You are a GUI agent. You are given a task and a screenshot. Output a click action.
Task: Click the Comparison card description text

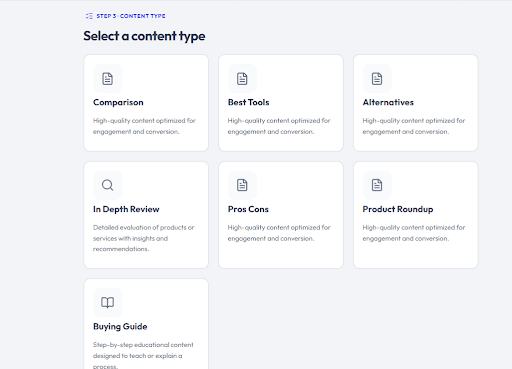[144, 126]
